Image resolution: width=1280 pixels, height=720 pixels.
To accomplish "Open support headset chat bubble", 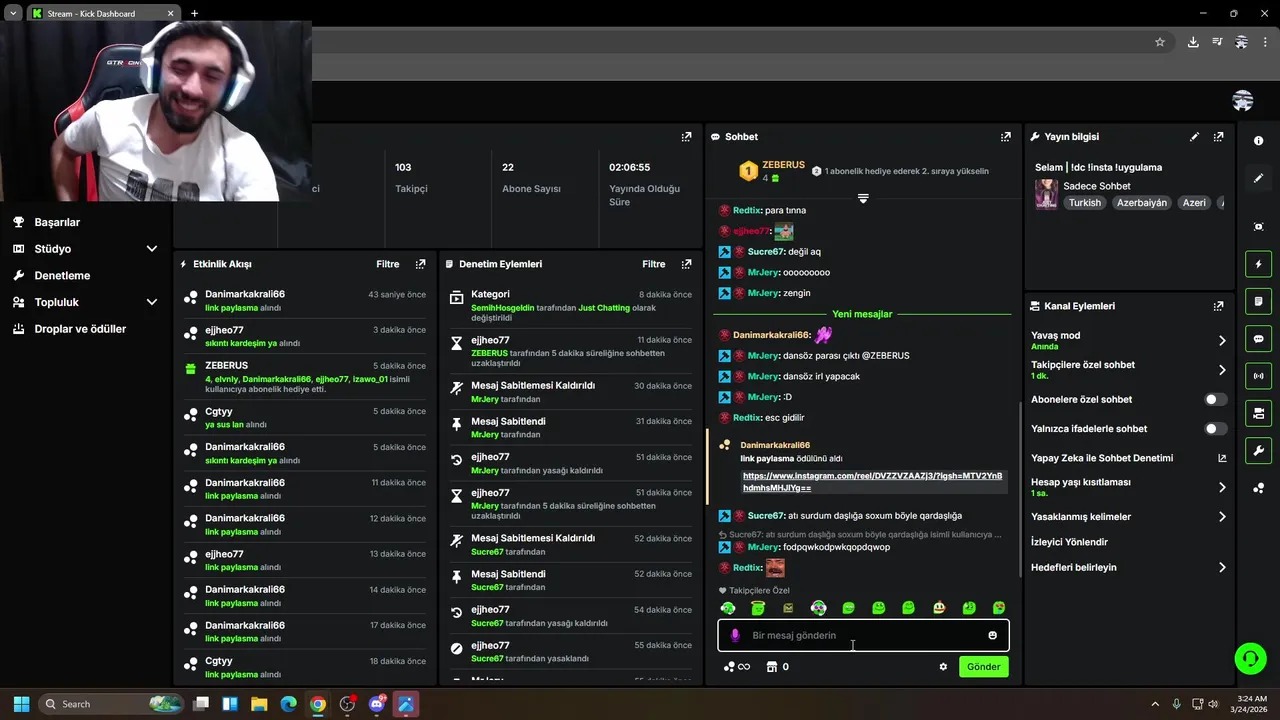I will click(1250, 658).
